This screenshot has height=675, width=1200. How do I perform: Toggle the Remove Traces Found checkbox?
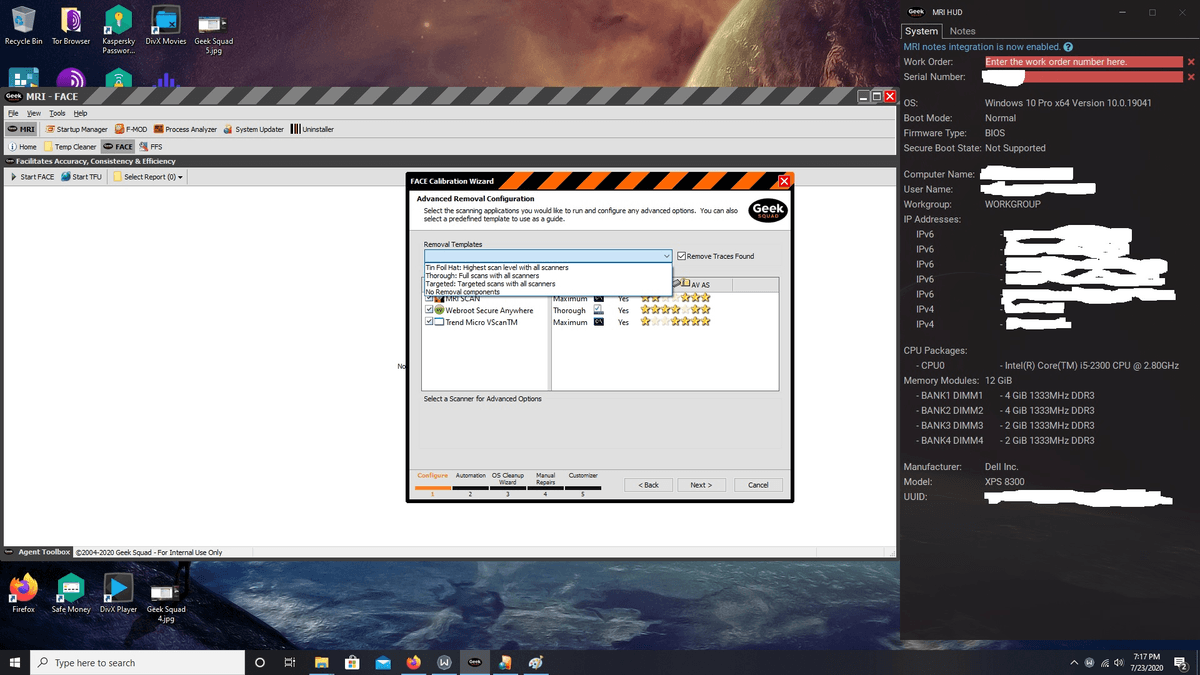(x=682, y=256)
